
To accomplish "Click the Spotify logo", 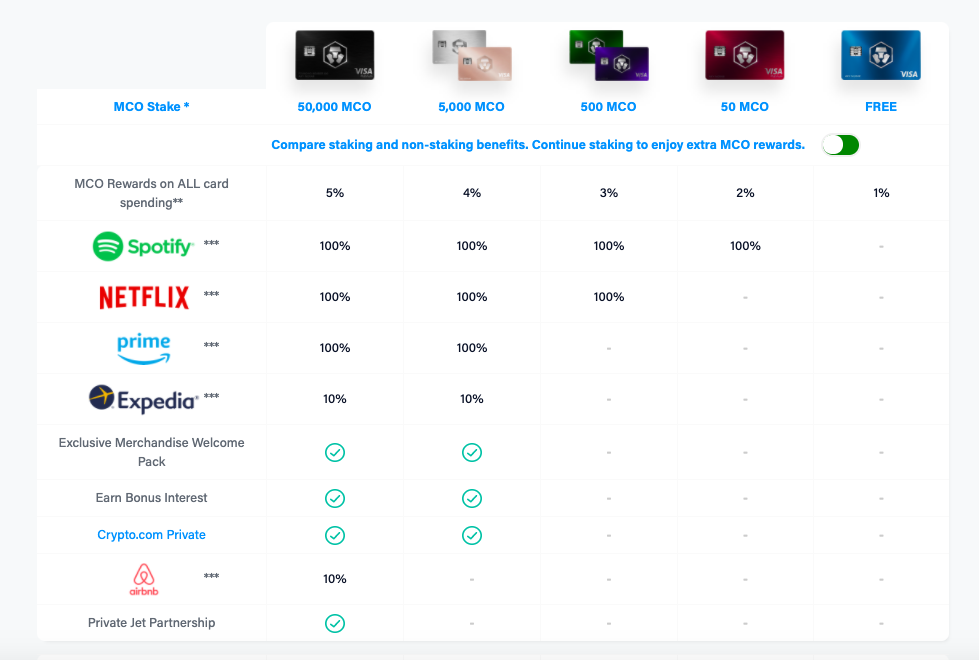I will click(x=143, y=246).
